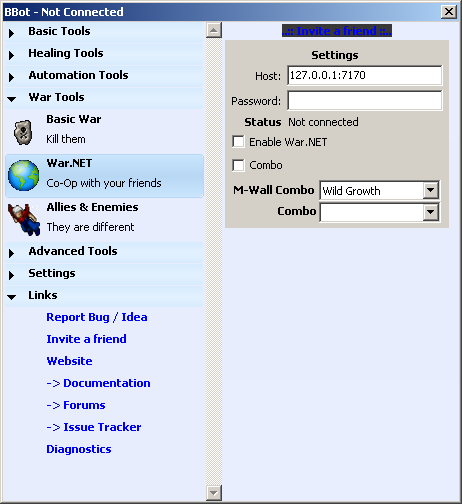Screen dimensions: 462x504
Task: Open the Issue Tracker link
Action: pos(94,427)
